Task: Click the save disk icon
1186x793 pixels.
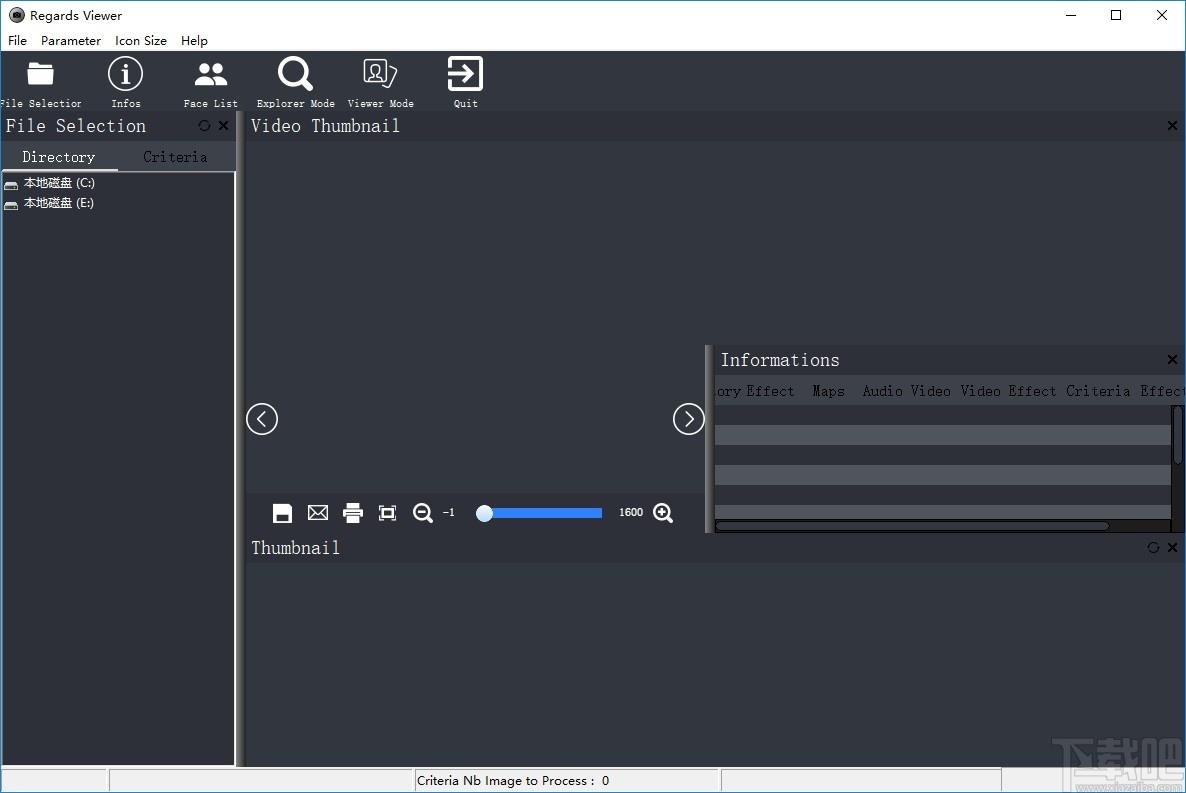Action: tap(282, 513)
